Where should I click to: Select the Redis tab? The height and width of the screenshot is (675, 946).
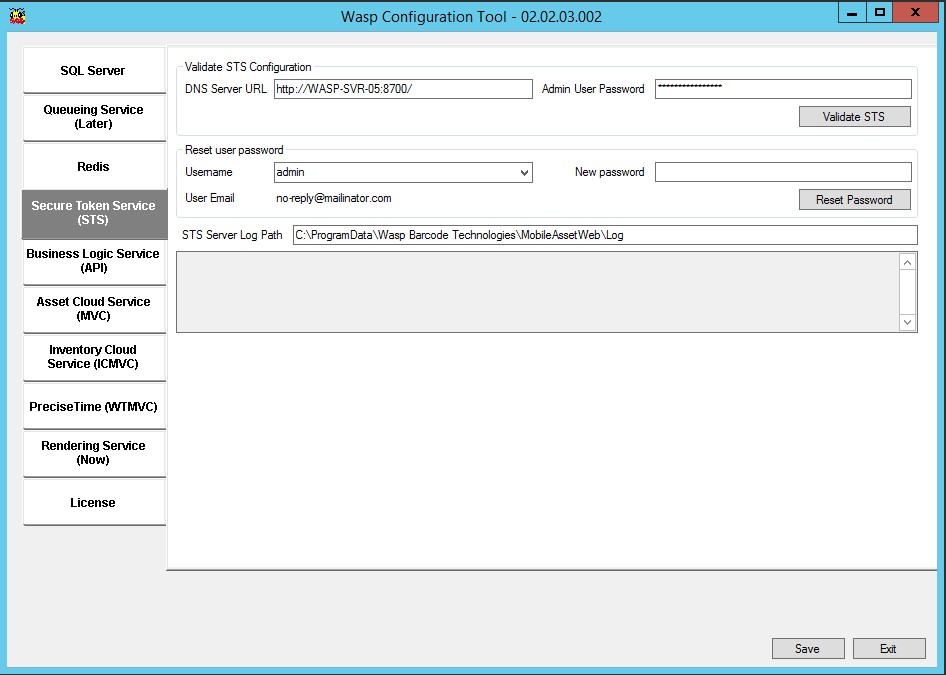93,166
